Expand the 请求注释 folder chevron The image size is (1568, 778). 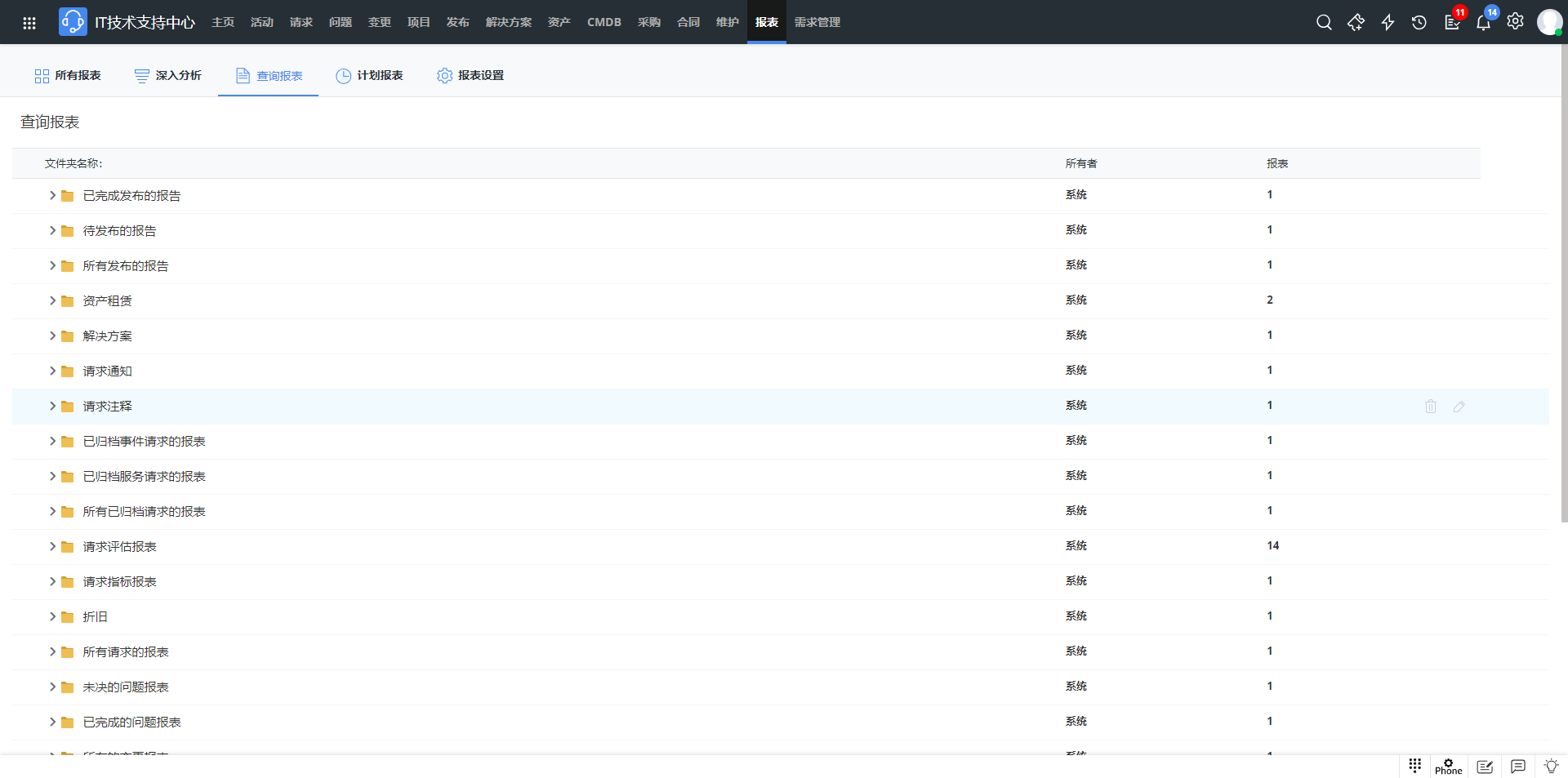pos(52,406)
